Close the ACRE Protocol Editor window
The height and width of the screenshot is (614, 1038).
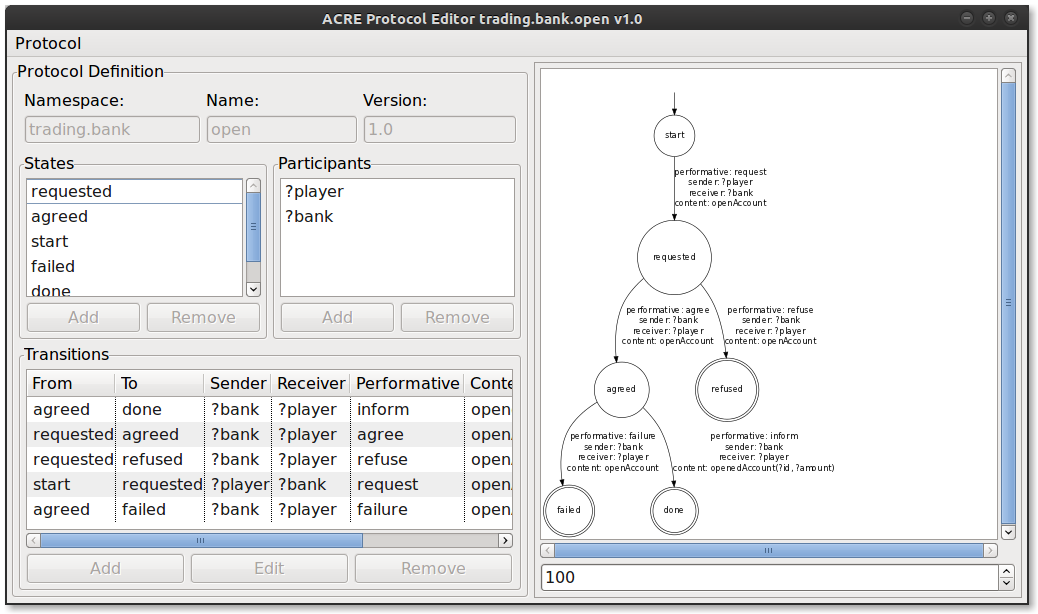tap(1011, 18)
